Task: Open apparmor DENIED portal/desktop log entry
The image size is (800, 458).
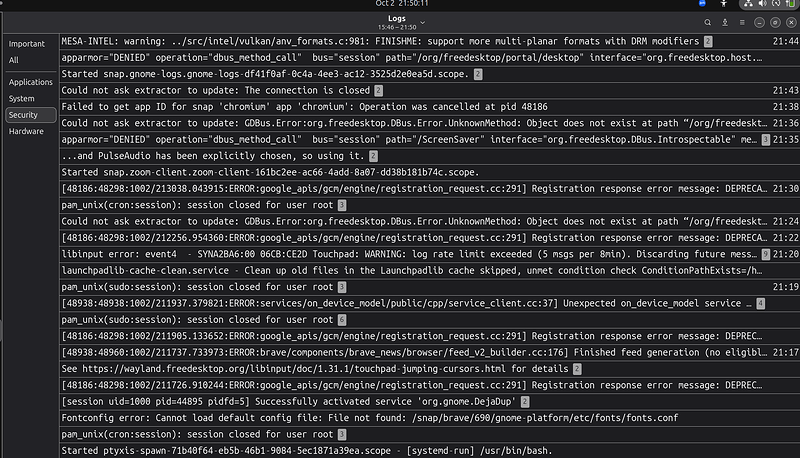Action: (430, 58)
